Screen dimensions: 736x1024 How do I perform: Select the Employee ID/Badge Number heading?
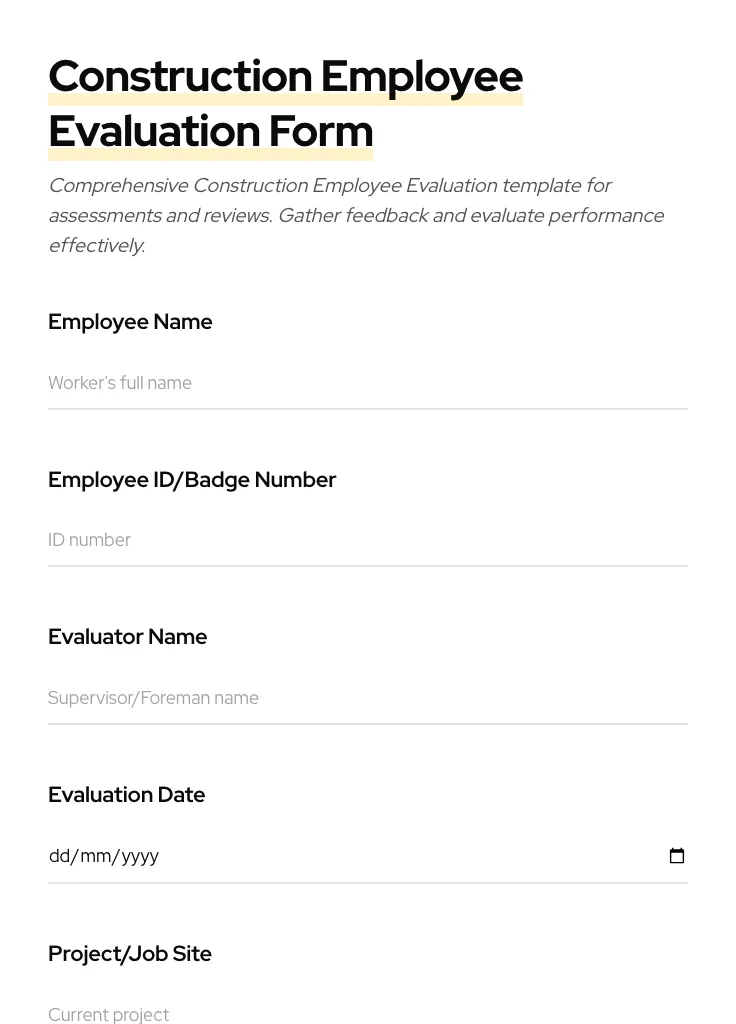coord(192,480)
